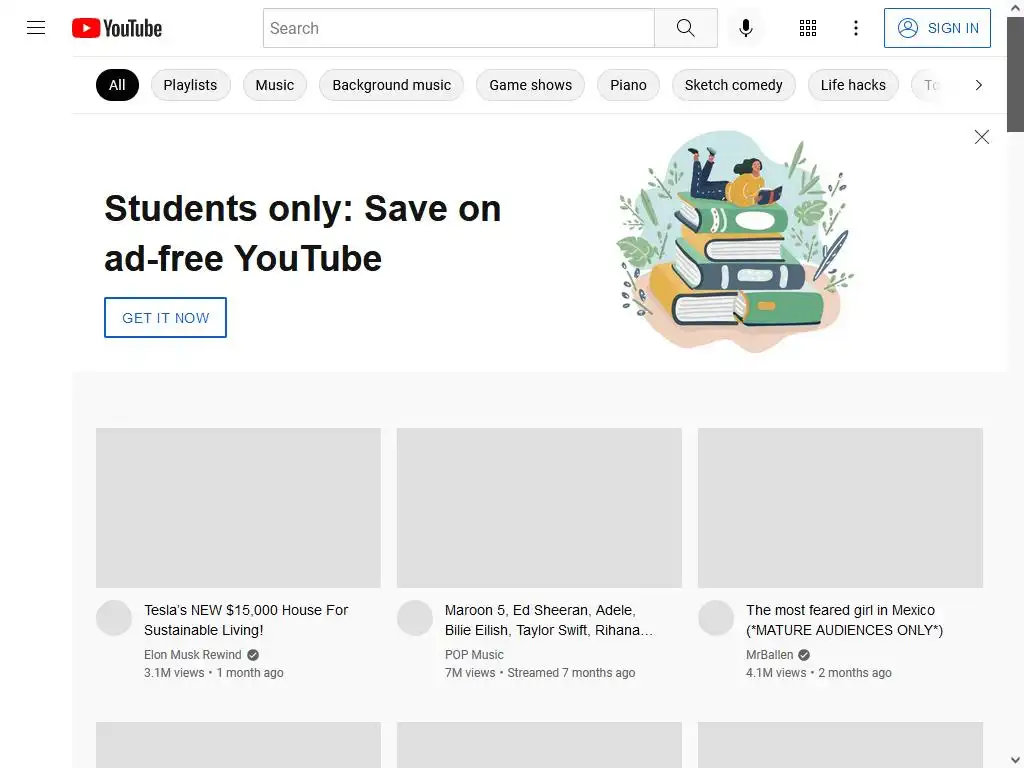Click the SIGN IN button
This screenshot has width=1024, height=768.
coord(937,28)
